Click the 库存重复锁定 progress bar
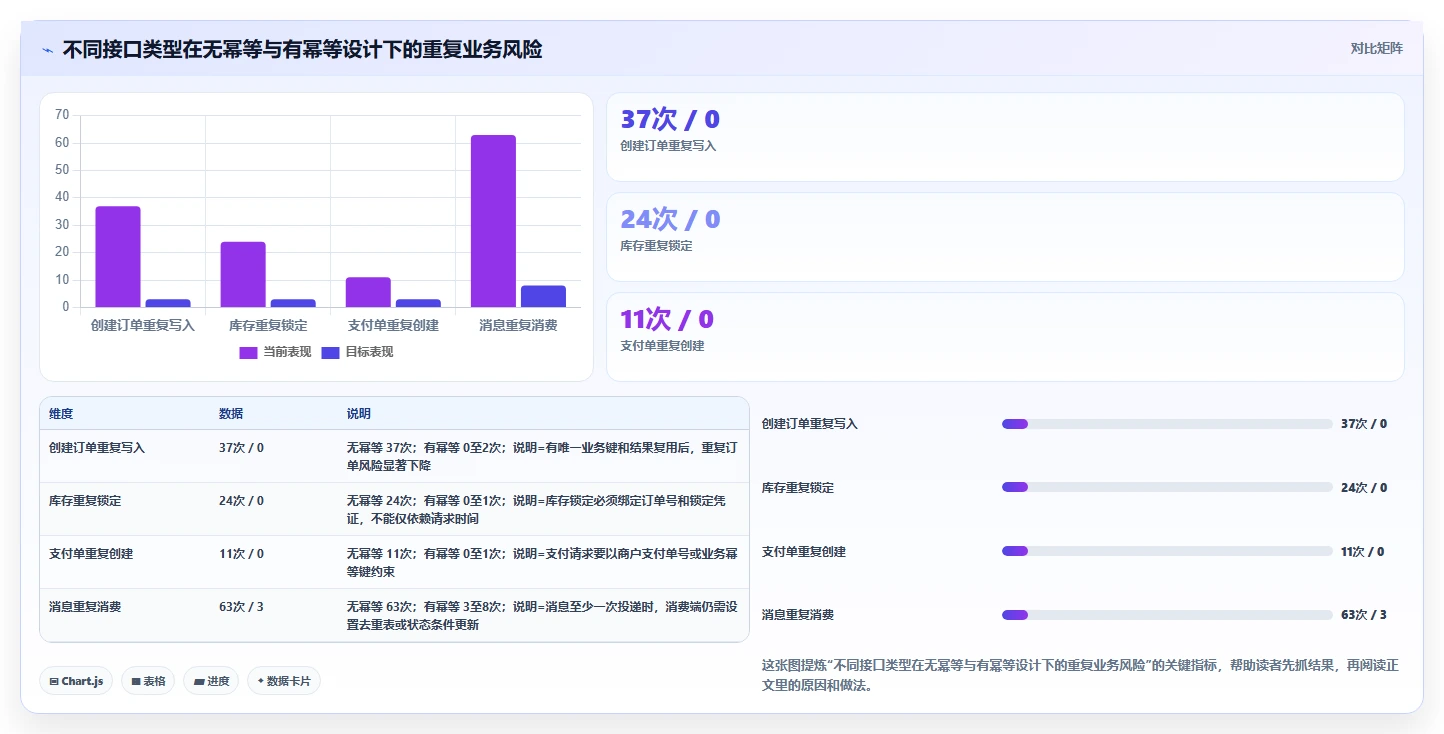 1167,487
